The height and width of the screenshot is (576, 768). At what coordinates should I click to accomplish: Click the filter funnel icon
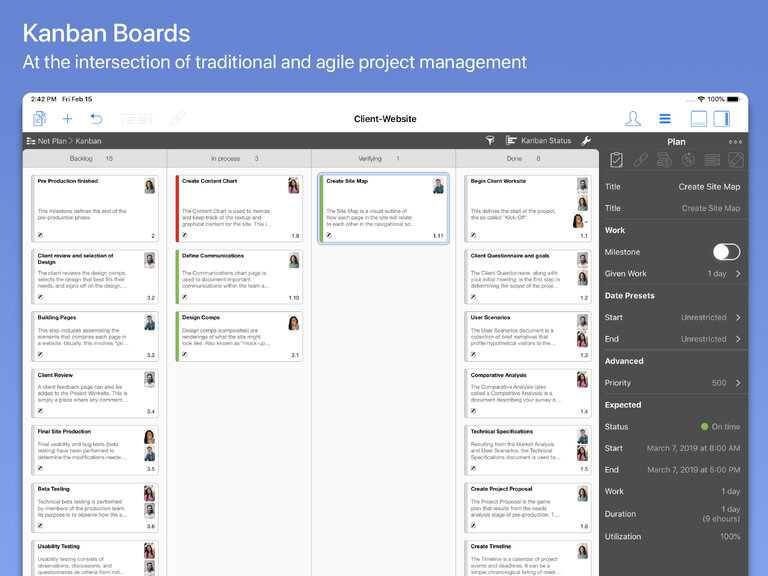click(x=490, y=141)
